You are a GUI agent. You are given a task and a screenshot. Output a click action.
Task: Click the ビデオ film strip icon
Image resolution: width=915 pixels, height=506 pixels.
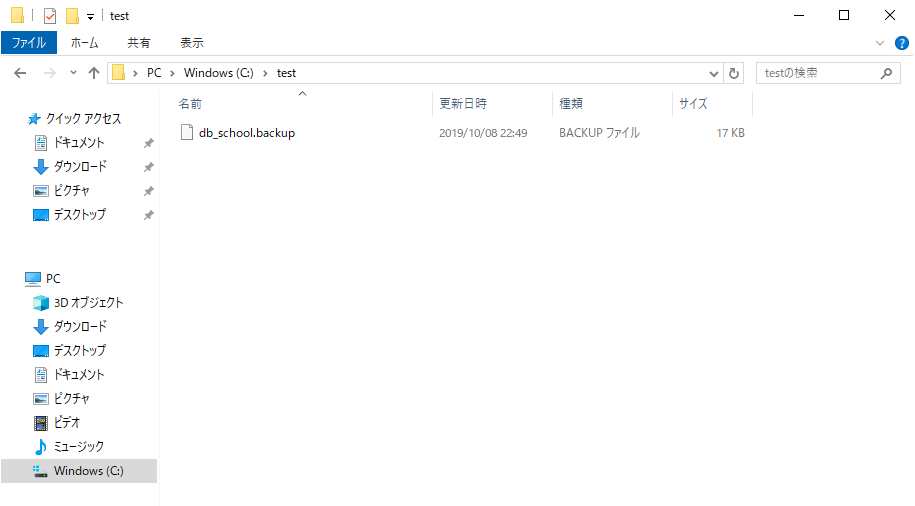pyautogui.click(x=41, y=423)
